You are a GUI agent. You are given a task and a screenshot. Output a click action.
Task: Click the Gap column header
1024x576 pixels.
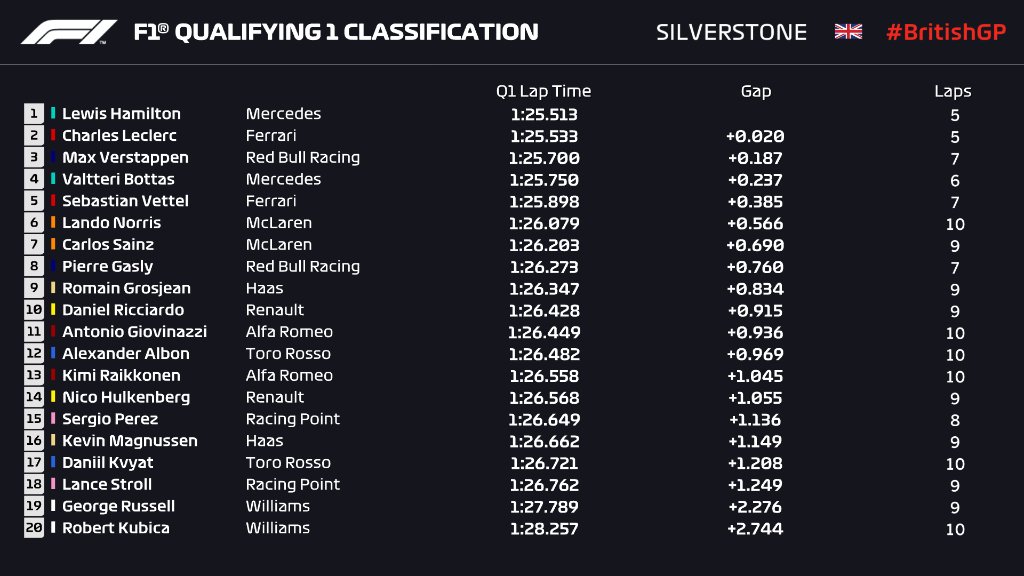pyautogui.click(x=755, y=91)
